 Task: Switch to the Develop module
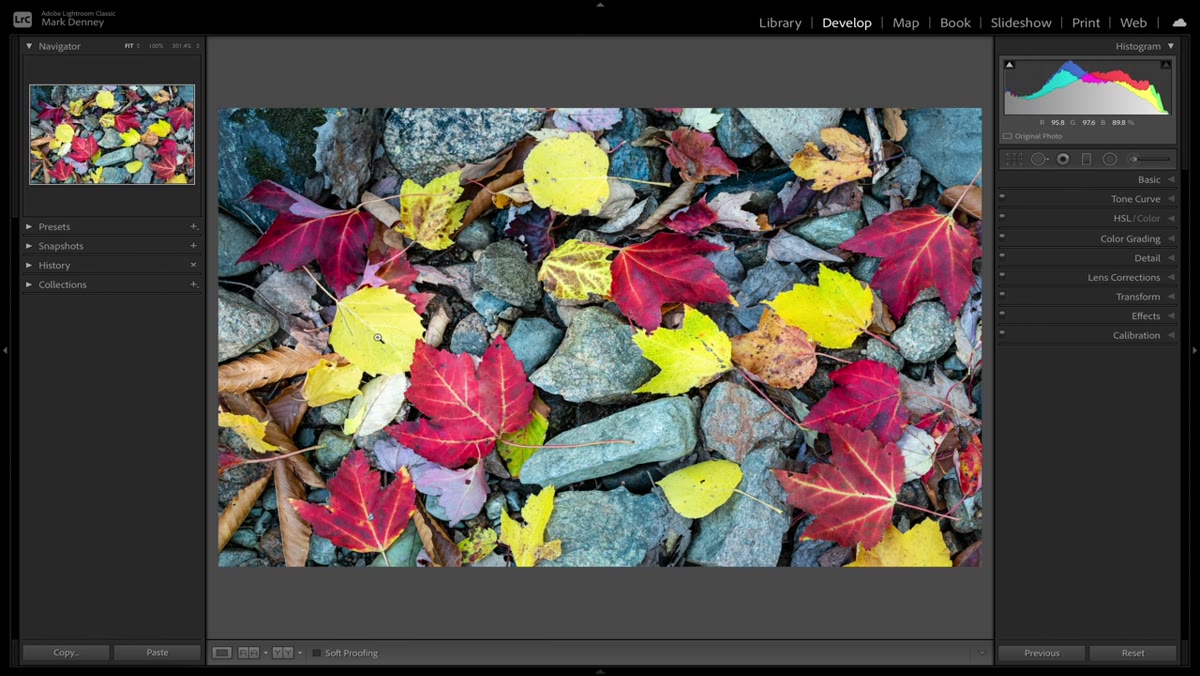847,22
